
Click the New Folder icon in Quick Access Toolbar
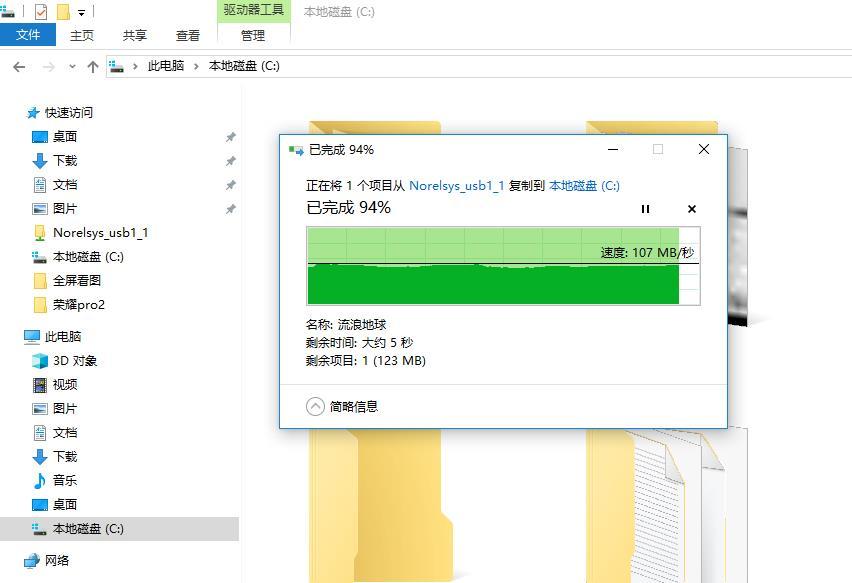tap(63, 12)
